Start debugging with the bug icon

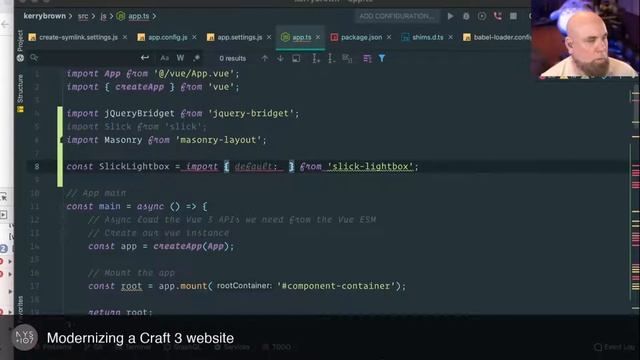[466, 16]
